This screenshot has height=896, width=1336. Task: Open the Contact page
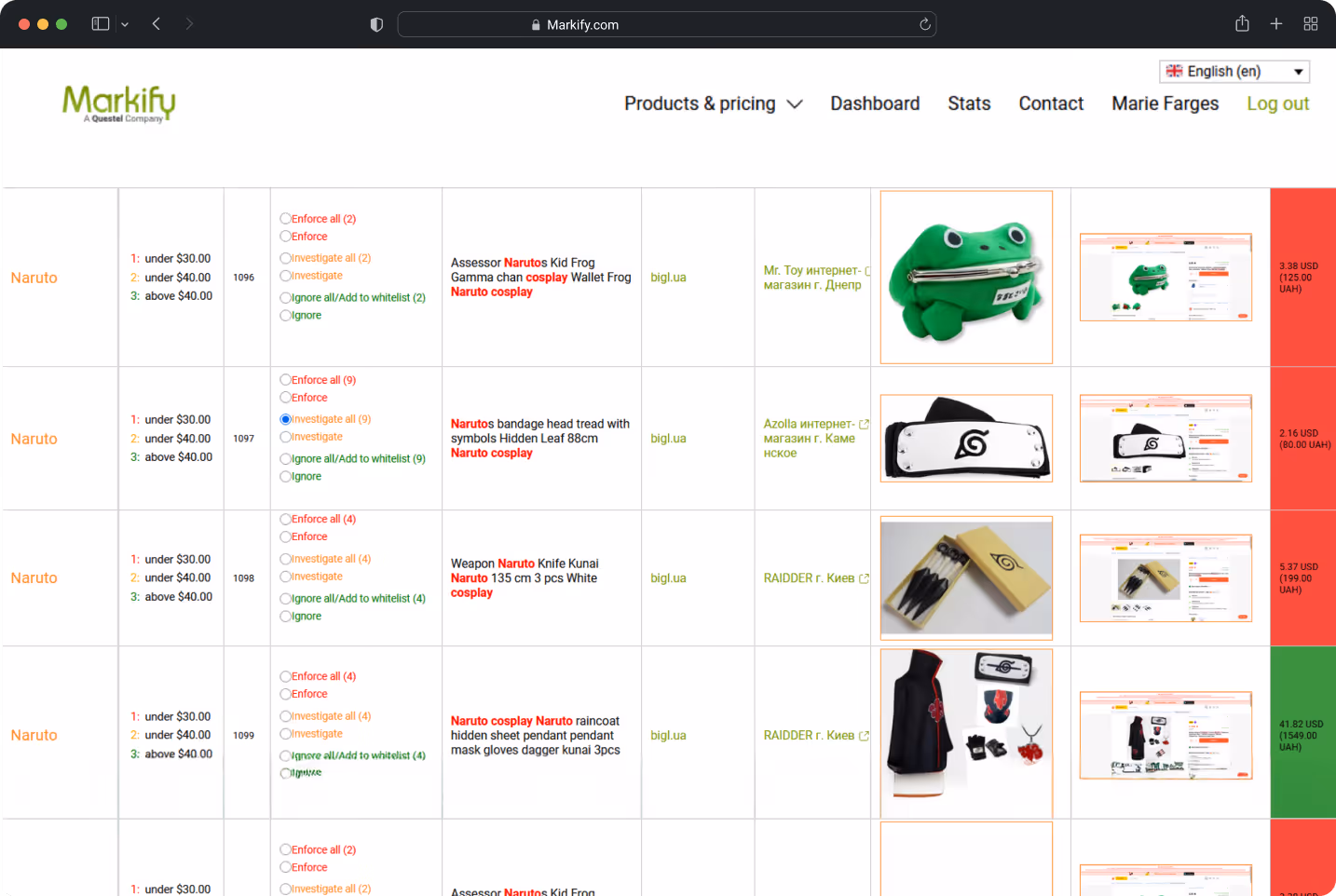pos(1051,103)
